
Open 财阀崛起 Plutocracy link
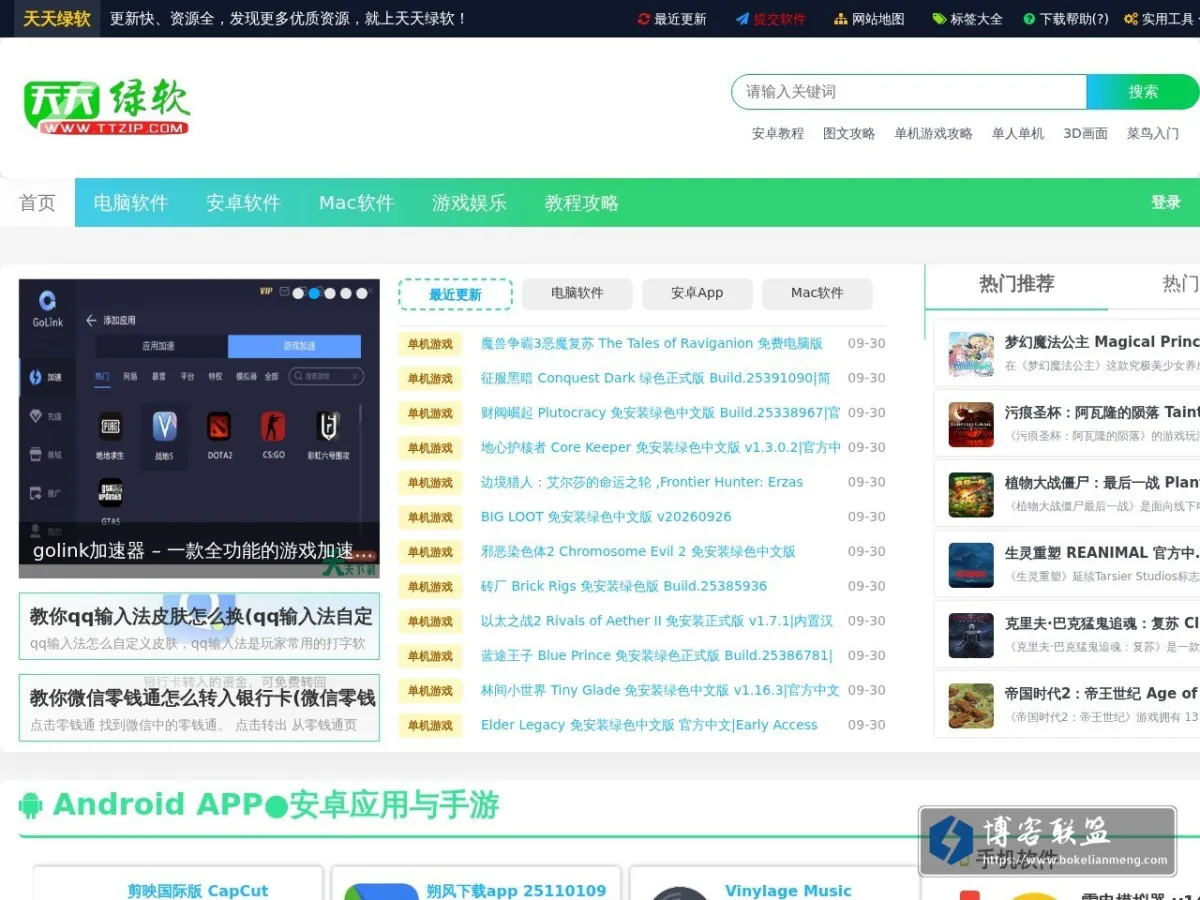point(661,413)
